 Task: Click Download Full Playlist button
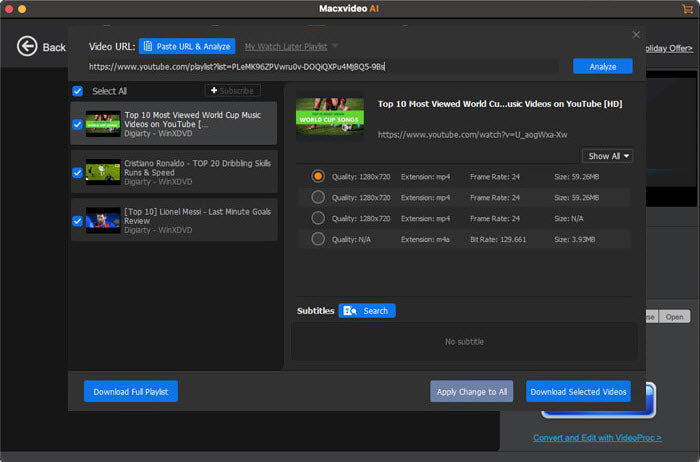click(x=131, y=391)
